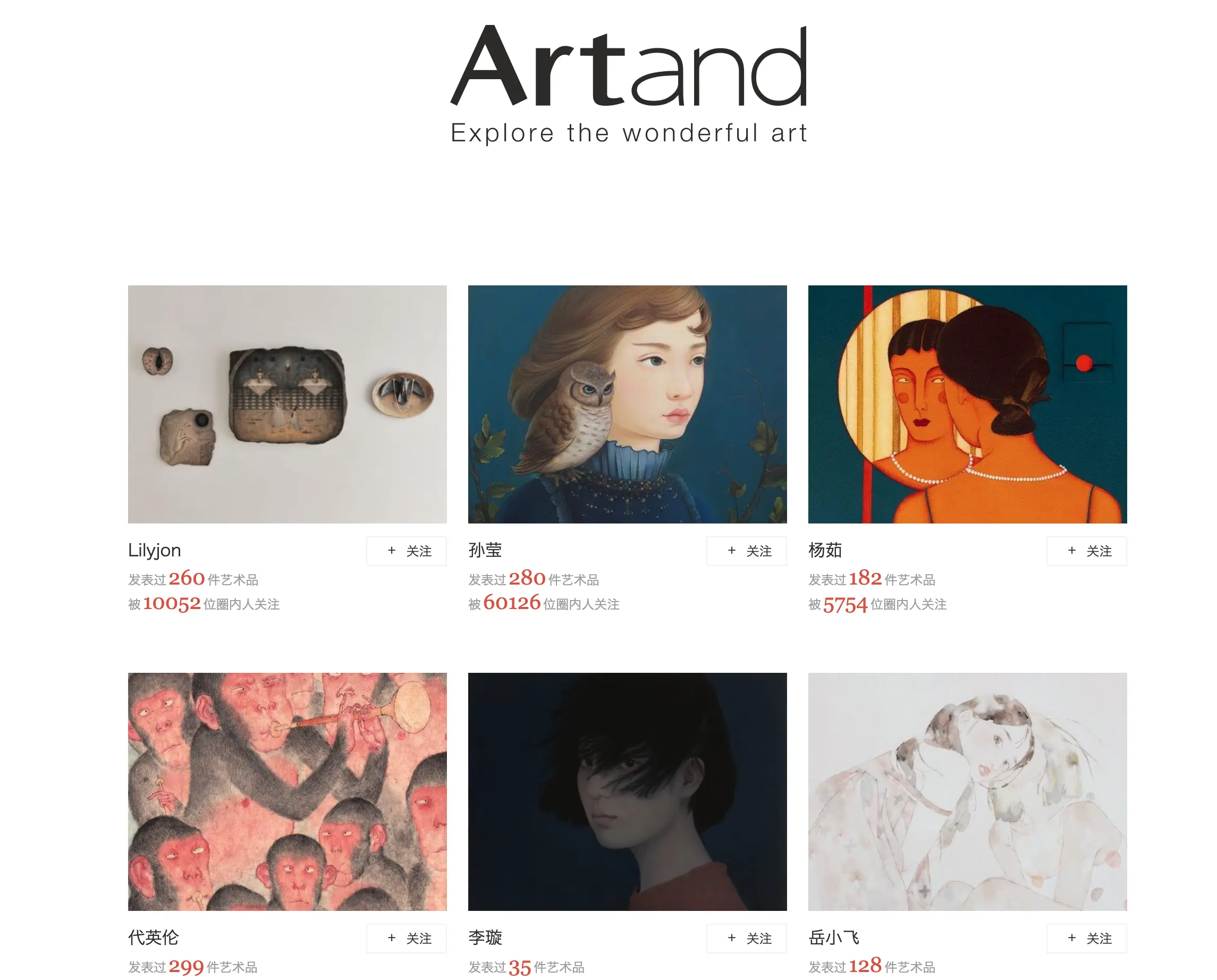Click the 关注 button for 岳小飞
1217x980 pixels.
[1087, 938]
